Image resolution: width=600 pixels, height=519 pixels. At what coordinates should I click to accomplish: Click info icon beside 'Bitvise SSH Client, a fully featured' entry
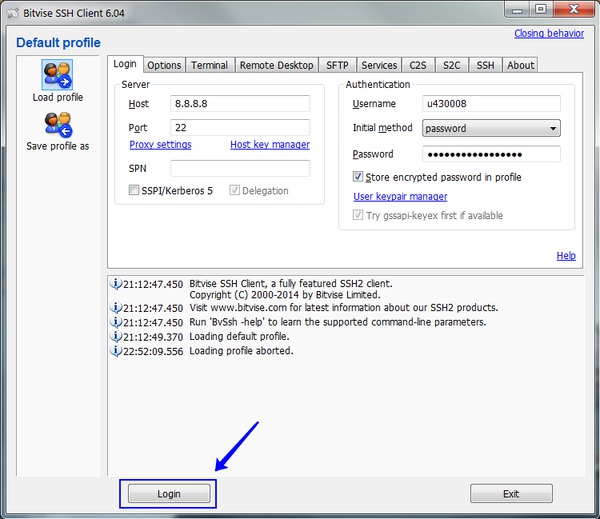116,284
